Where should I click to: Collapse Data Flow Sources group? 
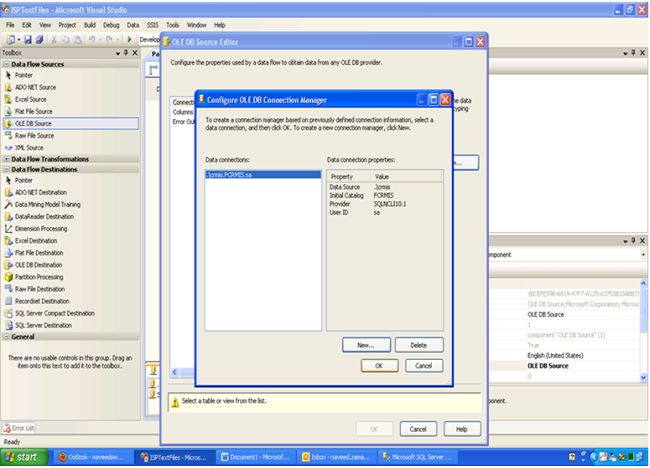click(6, 64)
